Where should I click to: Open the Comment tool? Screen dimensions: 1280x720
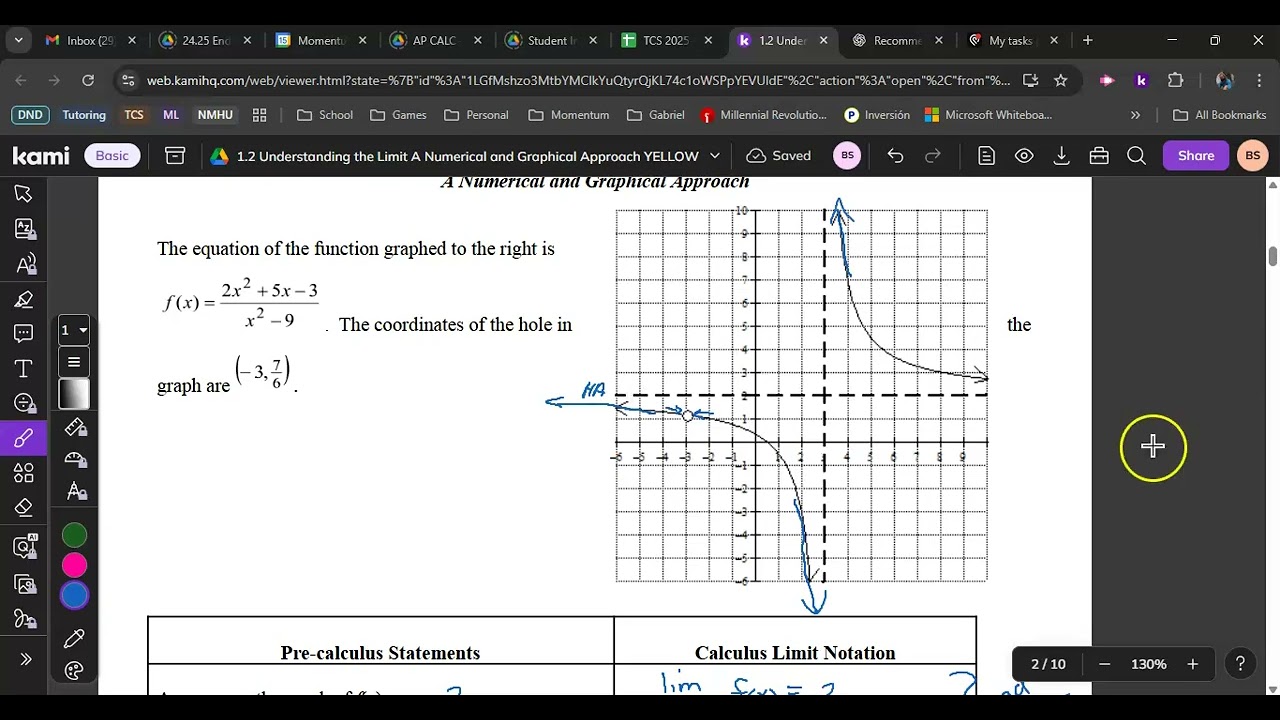(x=24, y=333)
